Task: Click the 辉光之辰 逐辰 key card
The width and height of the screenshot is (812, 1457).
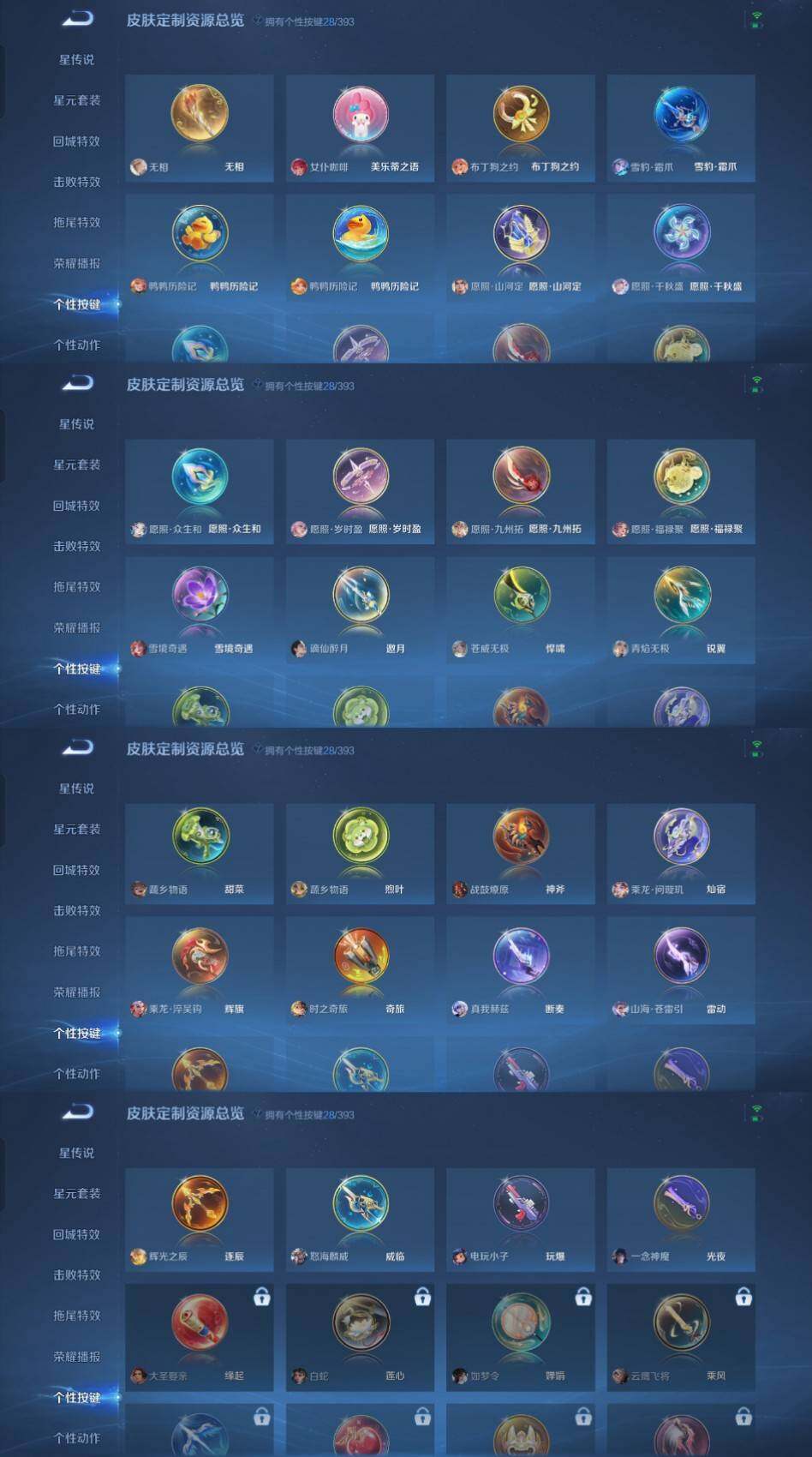Action: click(200, 1219)
